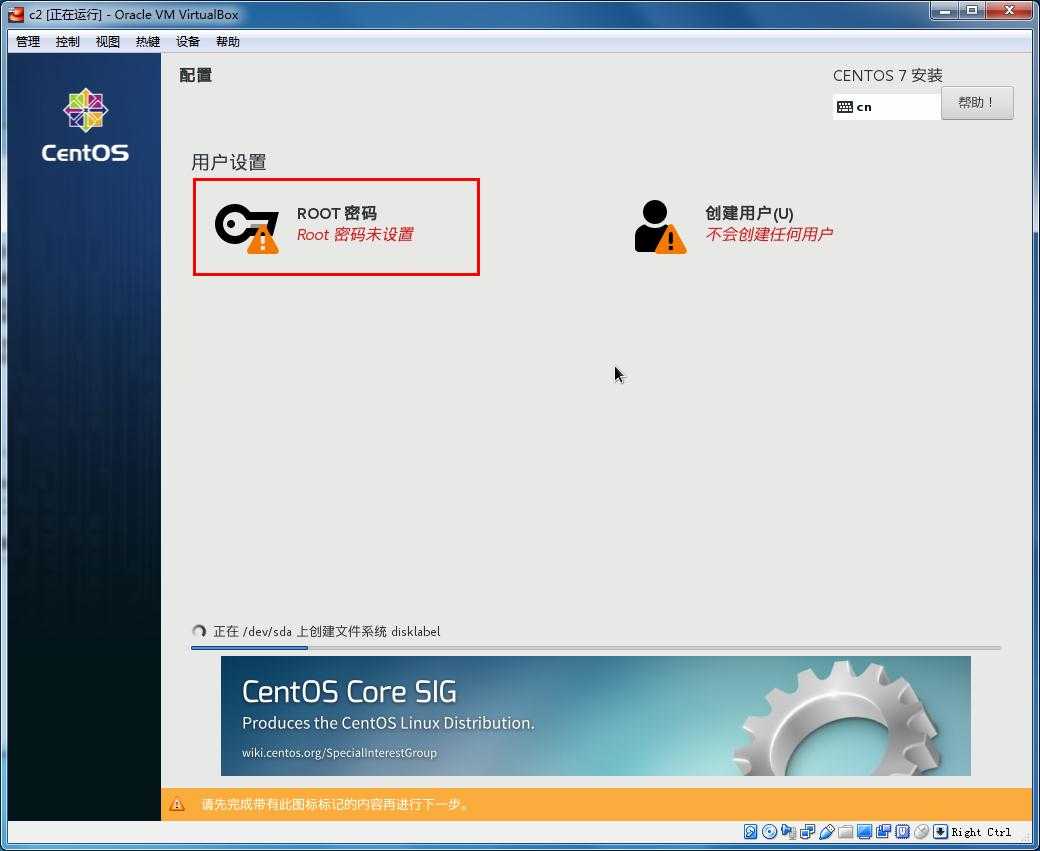Click the 创建用户(U) label
Image resolution: width=1040 pixels, height=851 pixels.
pyautogui.click(x=749, y=214)
